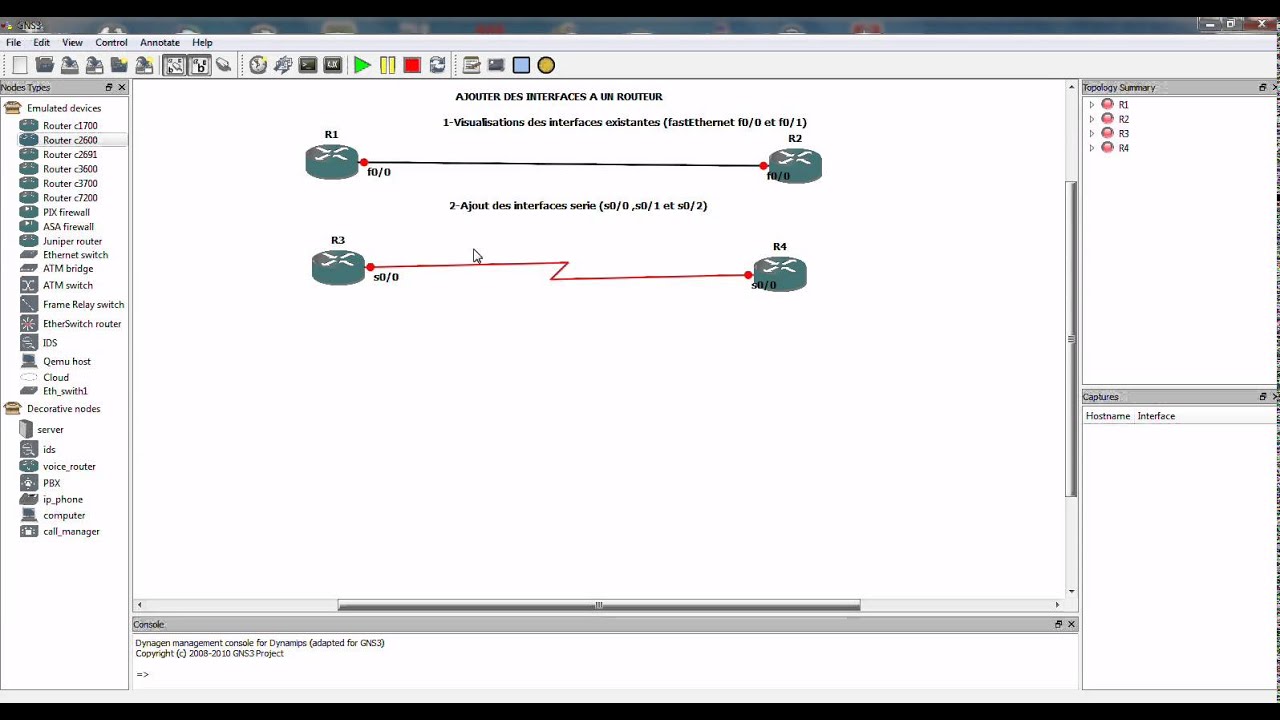Screen dimensions: 1280x720
Task: Select ip_phone decorative node
Action: click(x=63, y=500)
